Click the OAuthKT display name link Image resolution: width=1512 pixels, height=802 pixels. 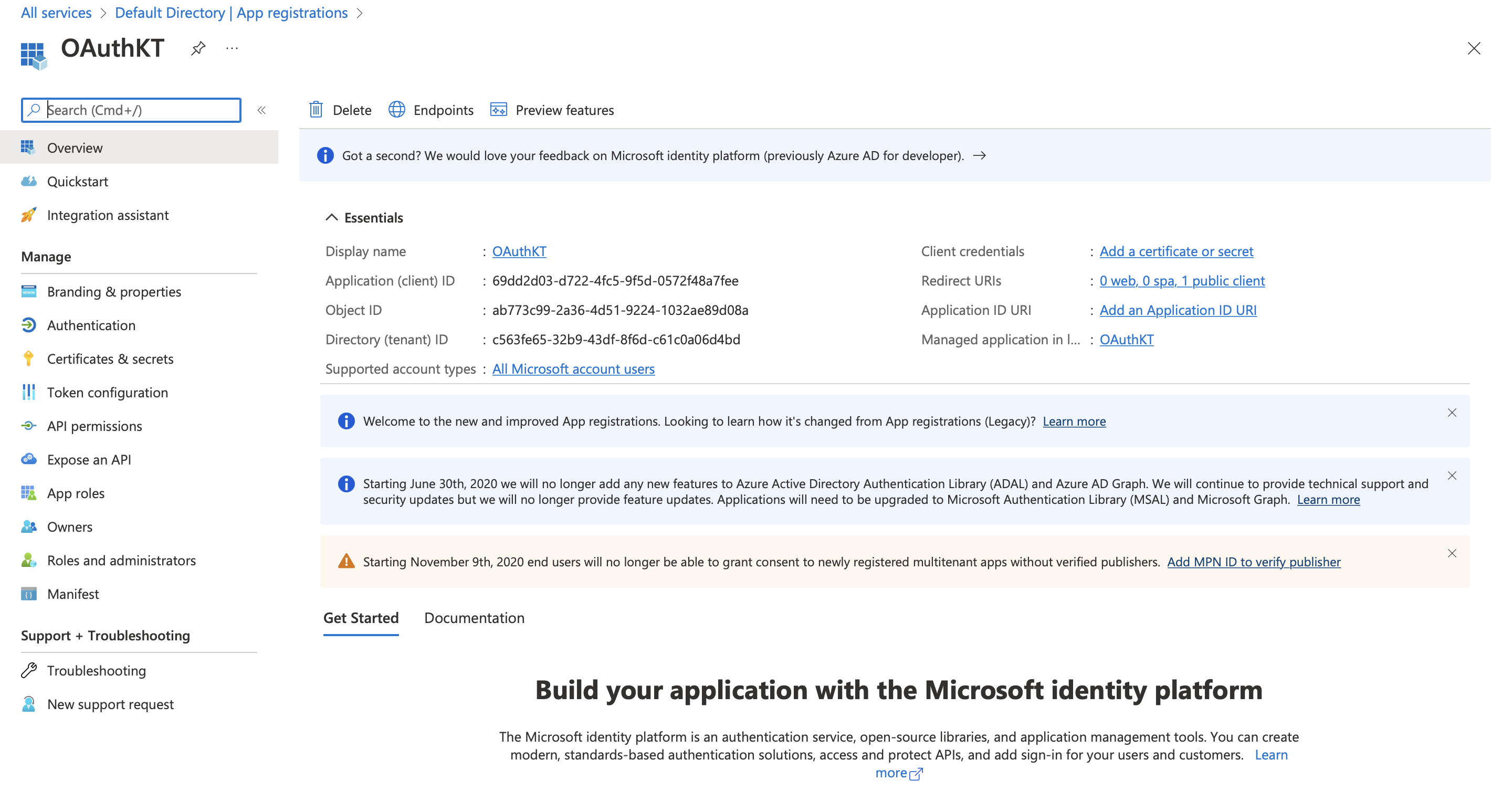(x=519, y=252)
